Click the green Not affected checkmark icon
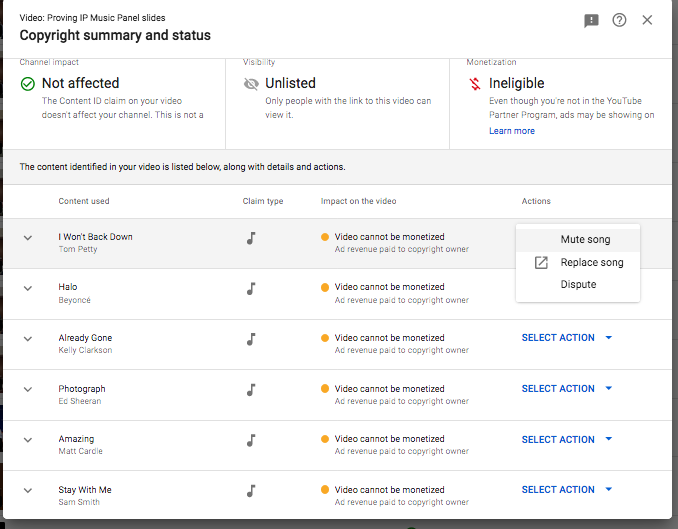The image size is (678, 529). pyautogui.click(x=28, y=84)
